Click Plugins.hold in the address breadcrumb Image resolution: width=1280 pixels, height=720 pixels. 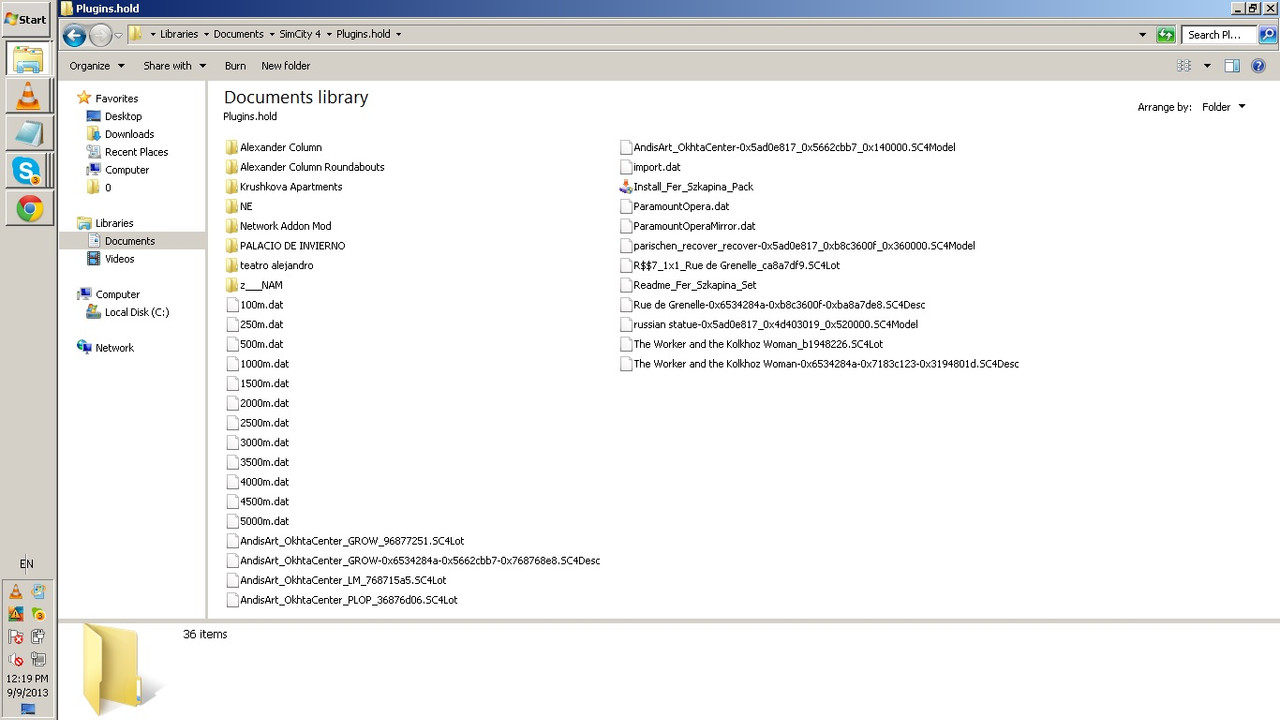coord(363,34)
